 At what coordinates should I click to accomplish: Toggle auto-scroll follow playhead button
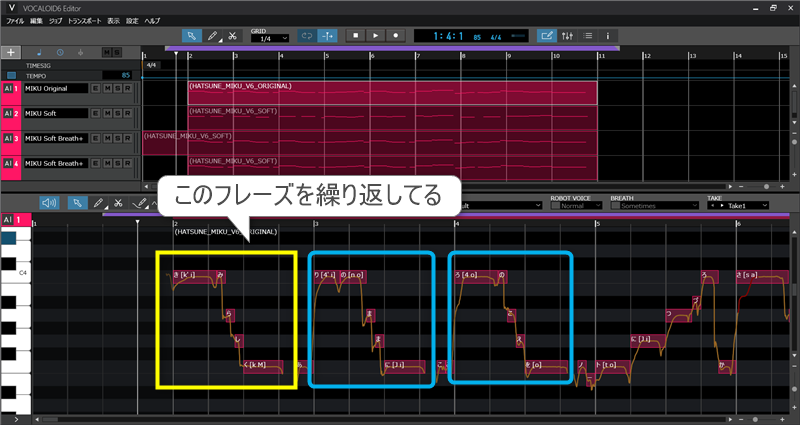[x=327, y=36]
